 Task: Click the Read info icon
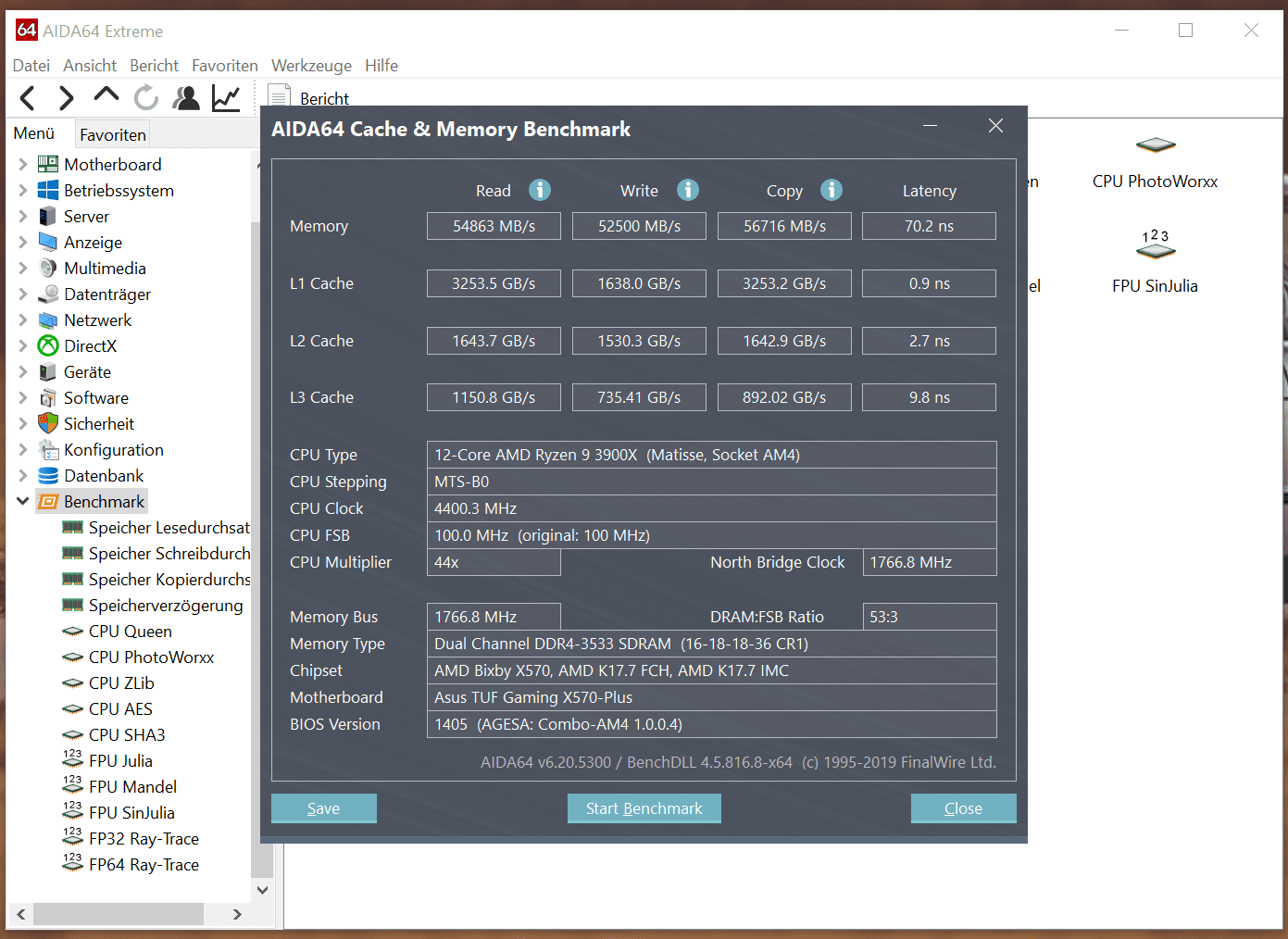(540, 190)
